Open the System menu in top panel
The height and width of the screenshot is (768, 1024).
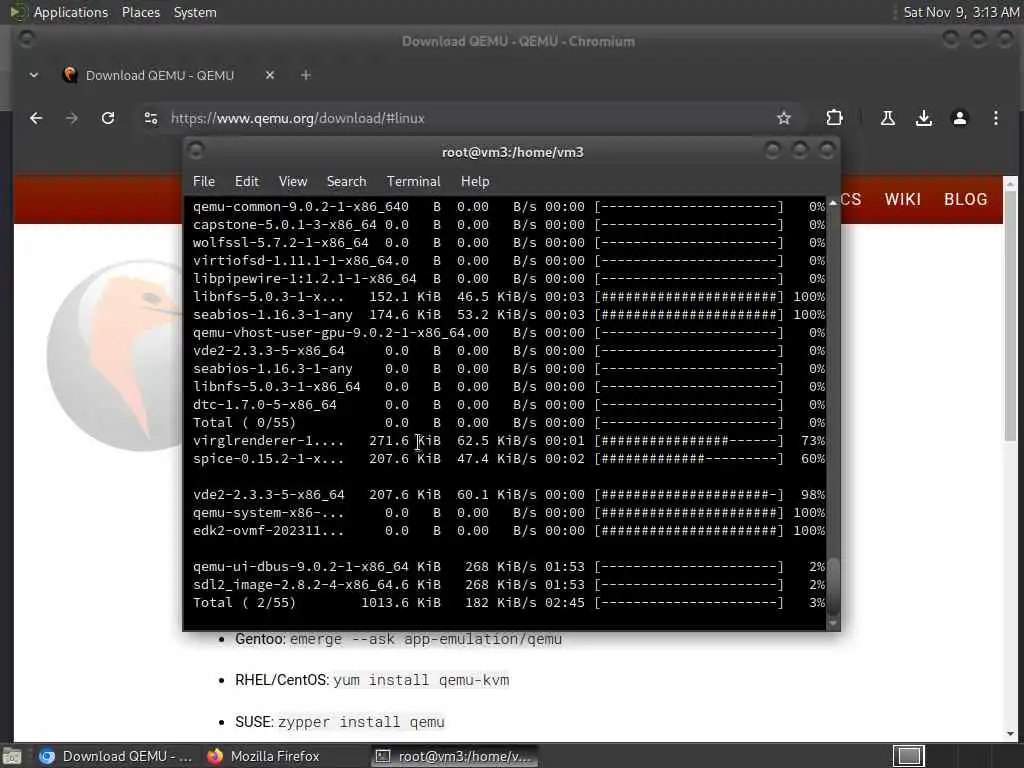coord(195,12)
